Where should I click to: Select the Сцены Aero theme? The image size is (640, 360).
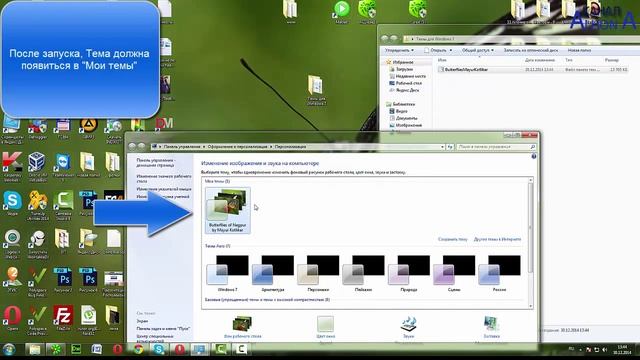click(x=454, y=273)
